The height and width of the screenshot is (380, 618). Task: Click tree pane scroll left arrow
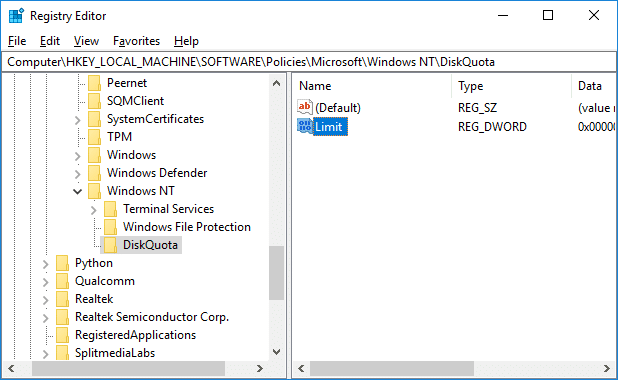[x=11, y=369]
